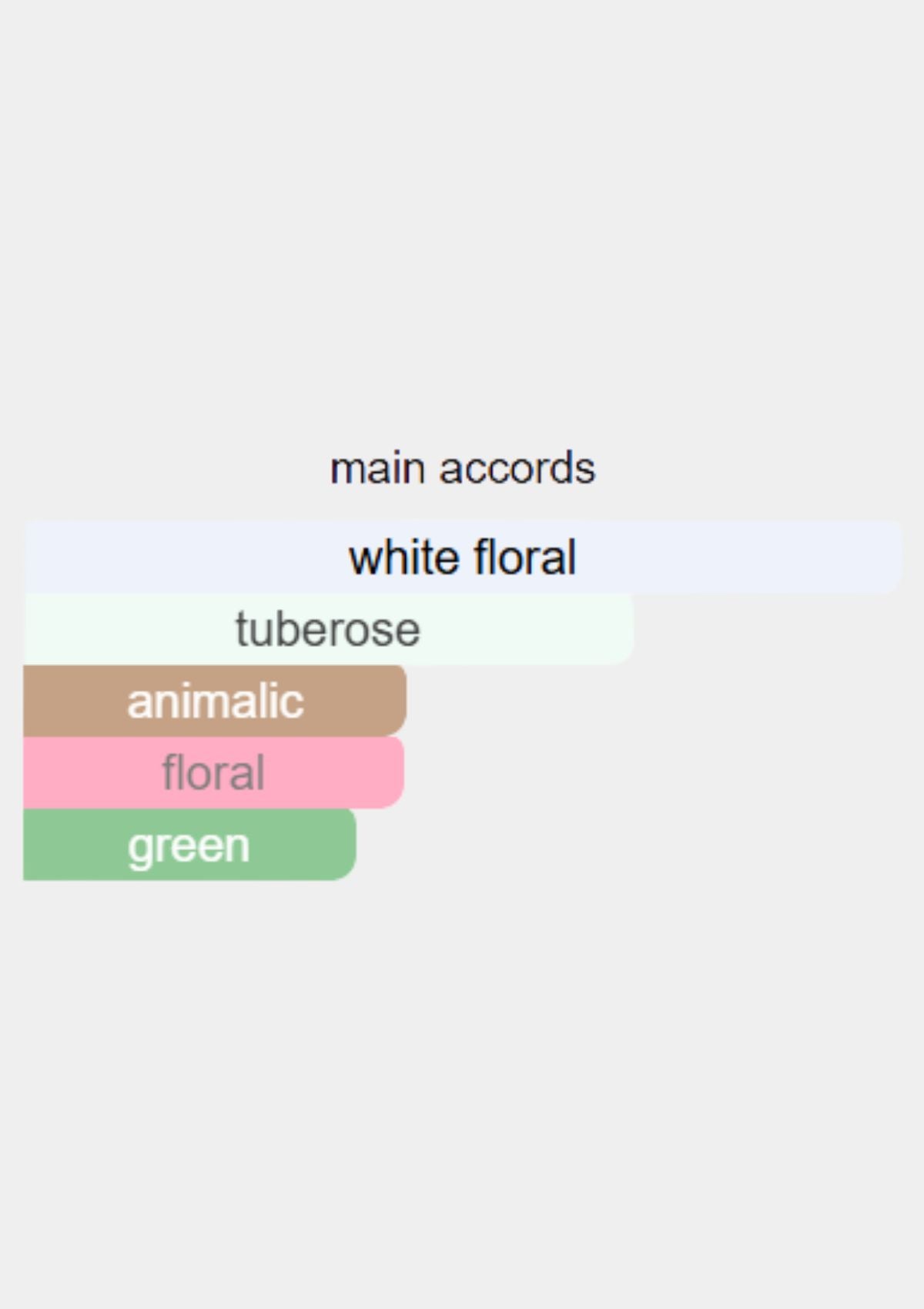The height and width of the screenshot is (1309, 924).
Task: Click the rounded end of green bar
Action: pos(345,845)
